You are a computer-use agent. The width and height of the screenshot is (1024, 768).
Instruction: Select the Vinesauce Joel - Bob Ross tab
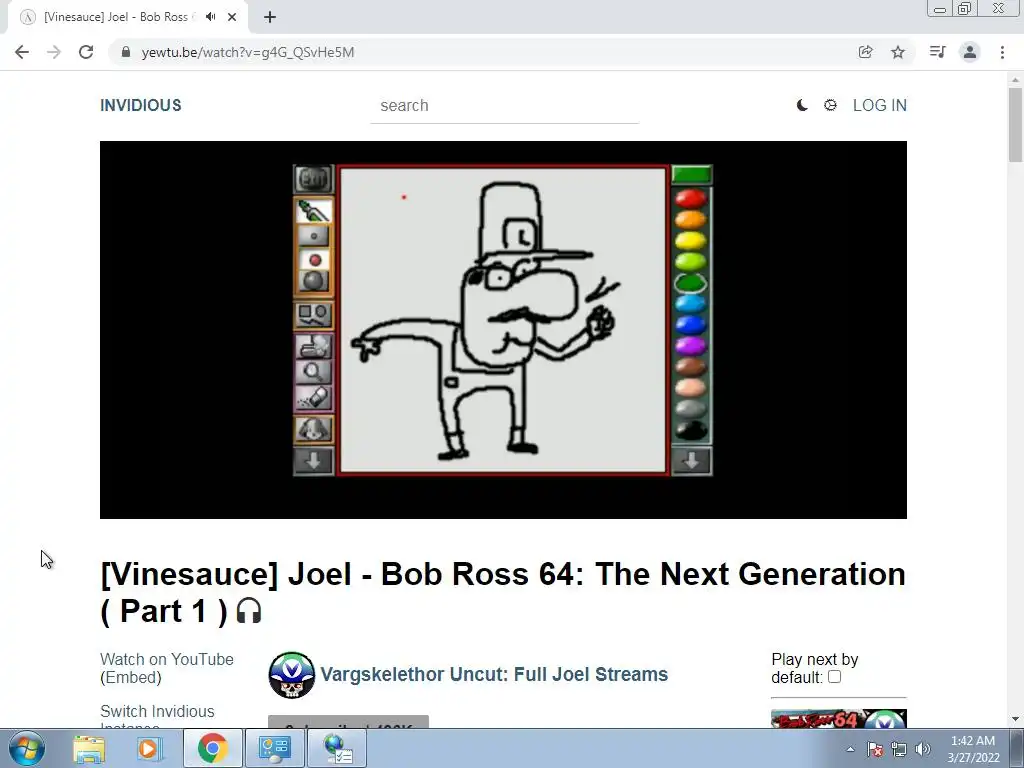[116, 17]
